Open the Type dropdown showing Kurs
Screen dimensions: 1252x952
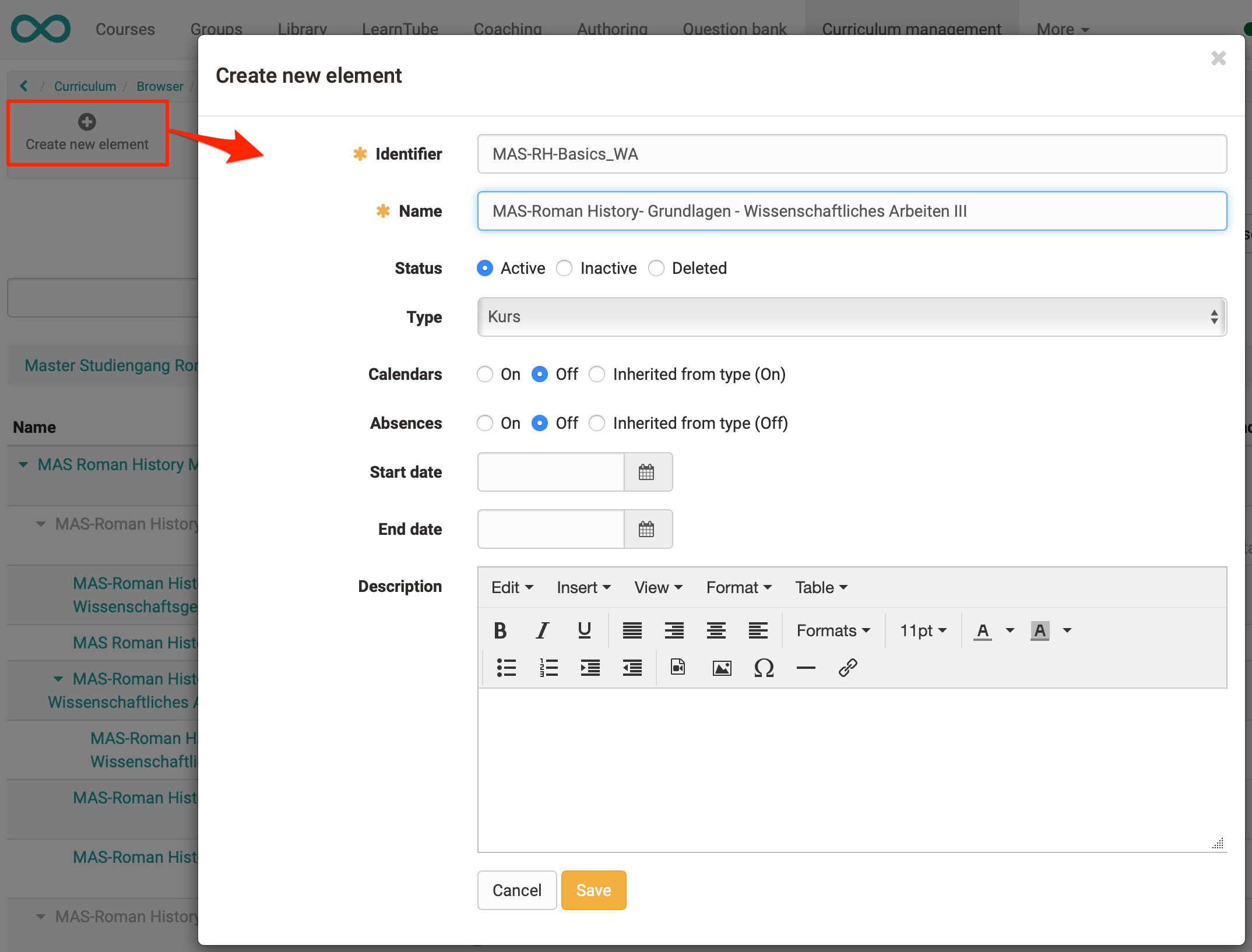point(852,317)
